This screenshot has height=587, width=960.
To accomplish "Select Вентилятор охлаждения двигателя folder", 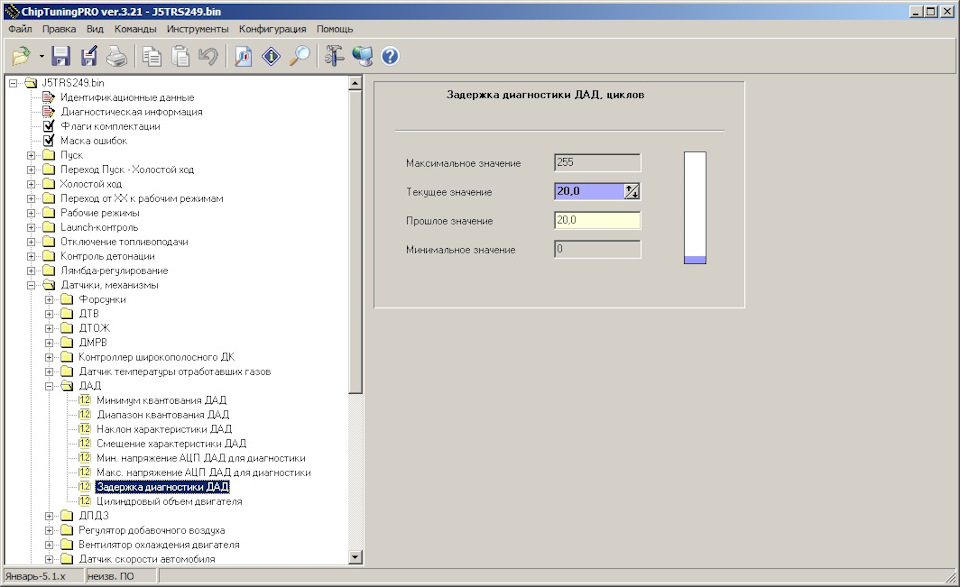I will [x=159, y=545].
